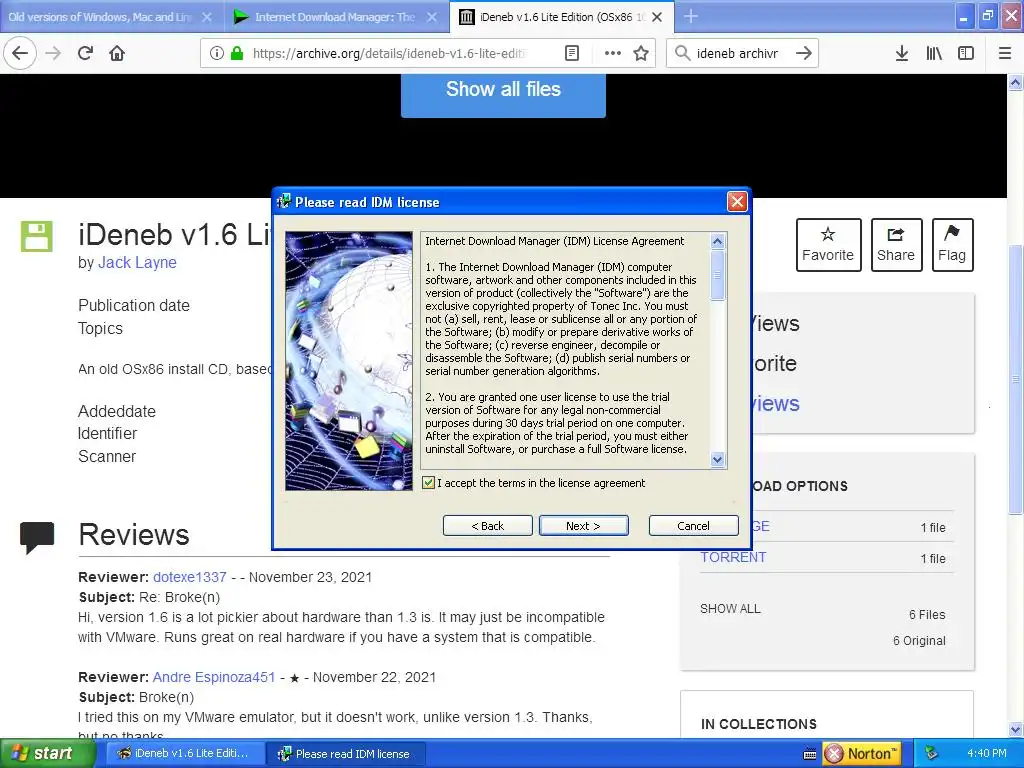The image size is (1024, 768).
Task: Open page actions three-dot menu
Action: pyautogui.click(x=613, y=53)
